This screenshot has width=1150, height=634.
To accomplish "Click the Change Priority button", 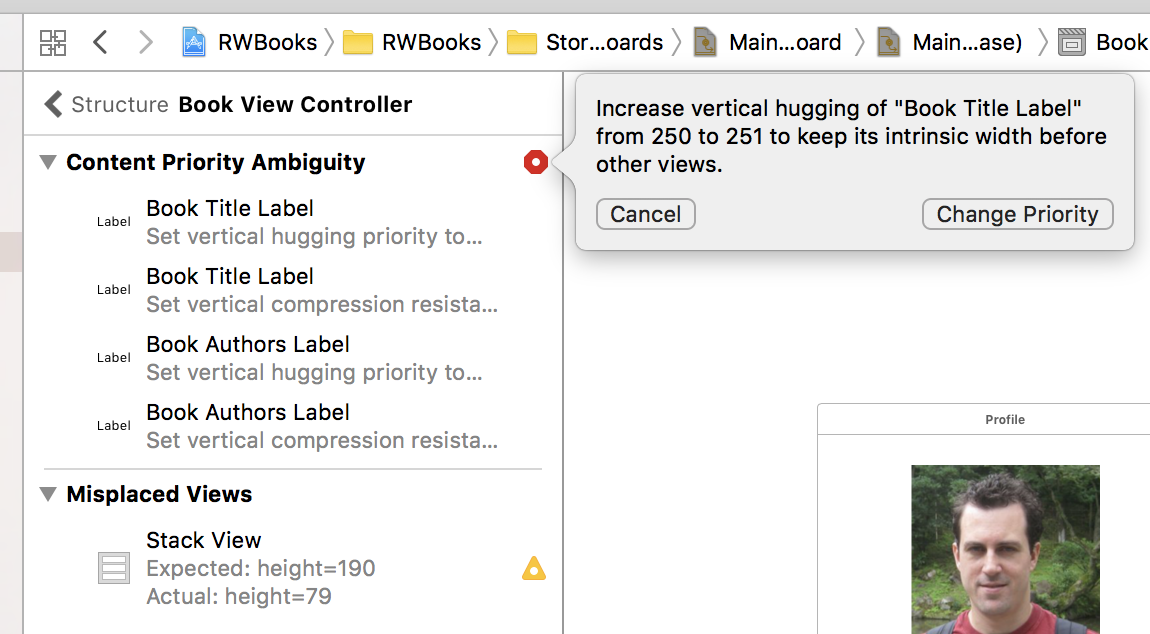I will tap(1017, 214).
